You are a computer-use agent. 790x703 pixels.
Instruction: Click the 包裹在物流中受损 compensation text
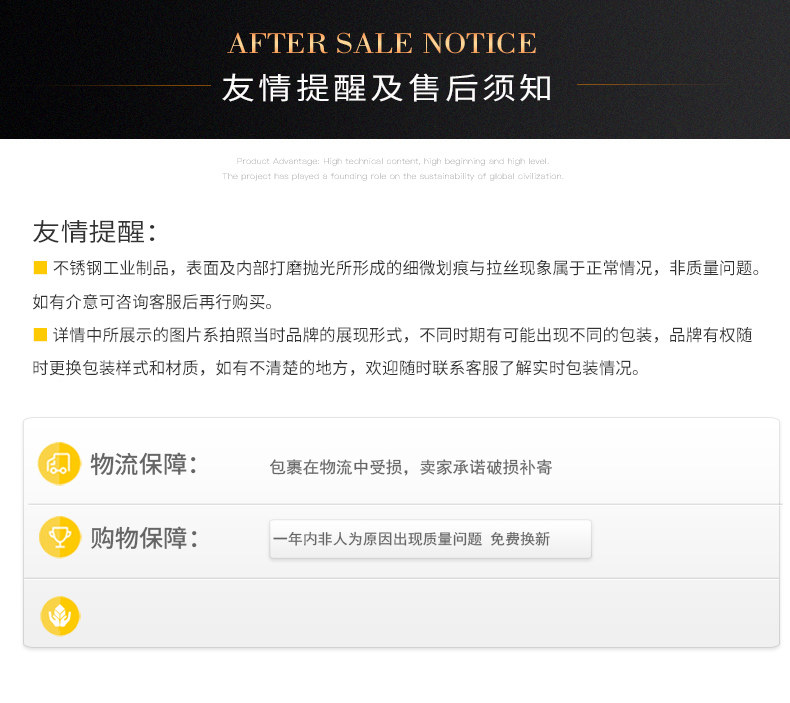click(x=411, y=467)
